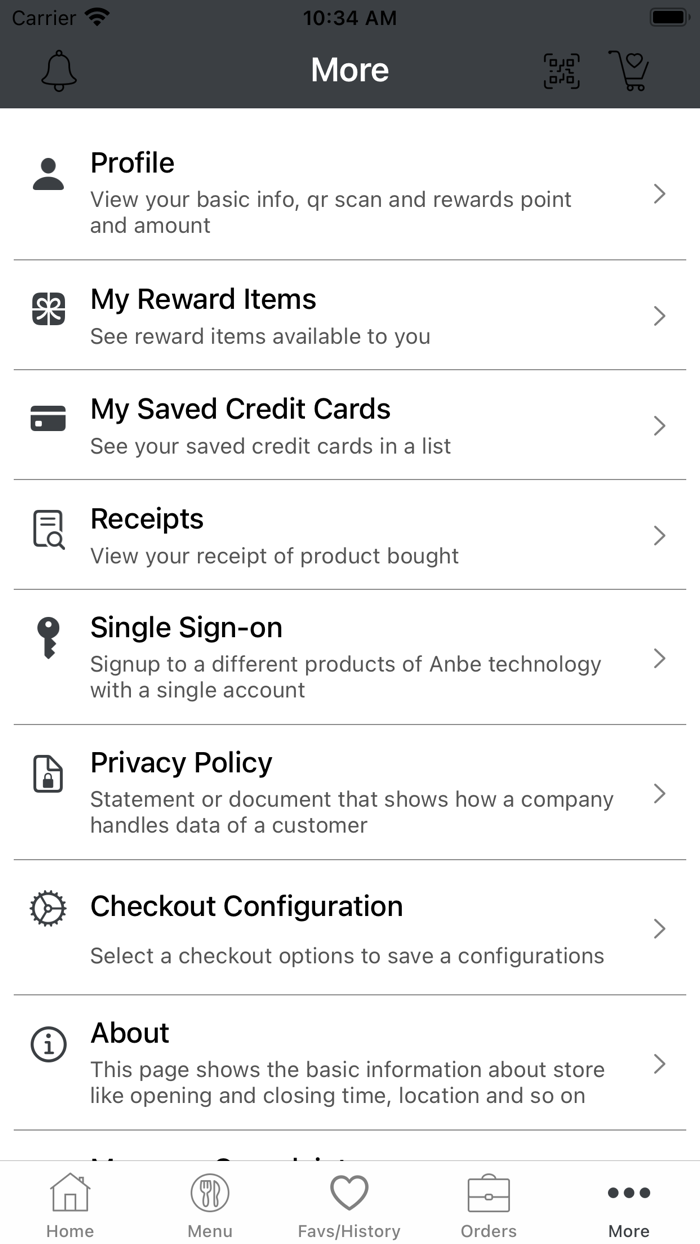Expand the Profile row chevron
Screen dimensions: 700x1244
point(659,194)
